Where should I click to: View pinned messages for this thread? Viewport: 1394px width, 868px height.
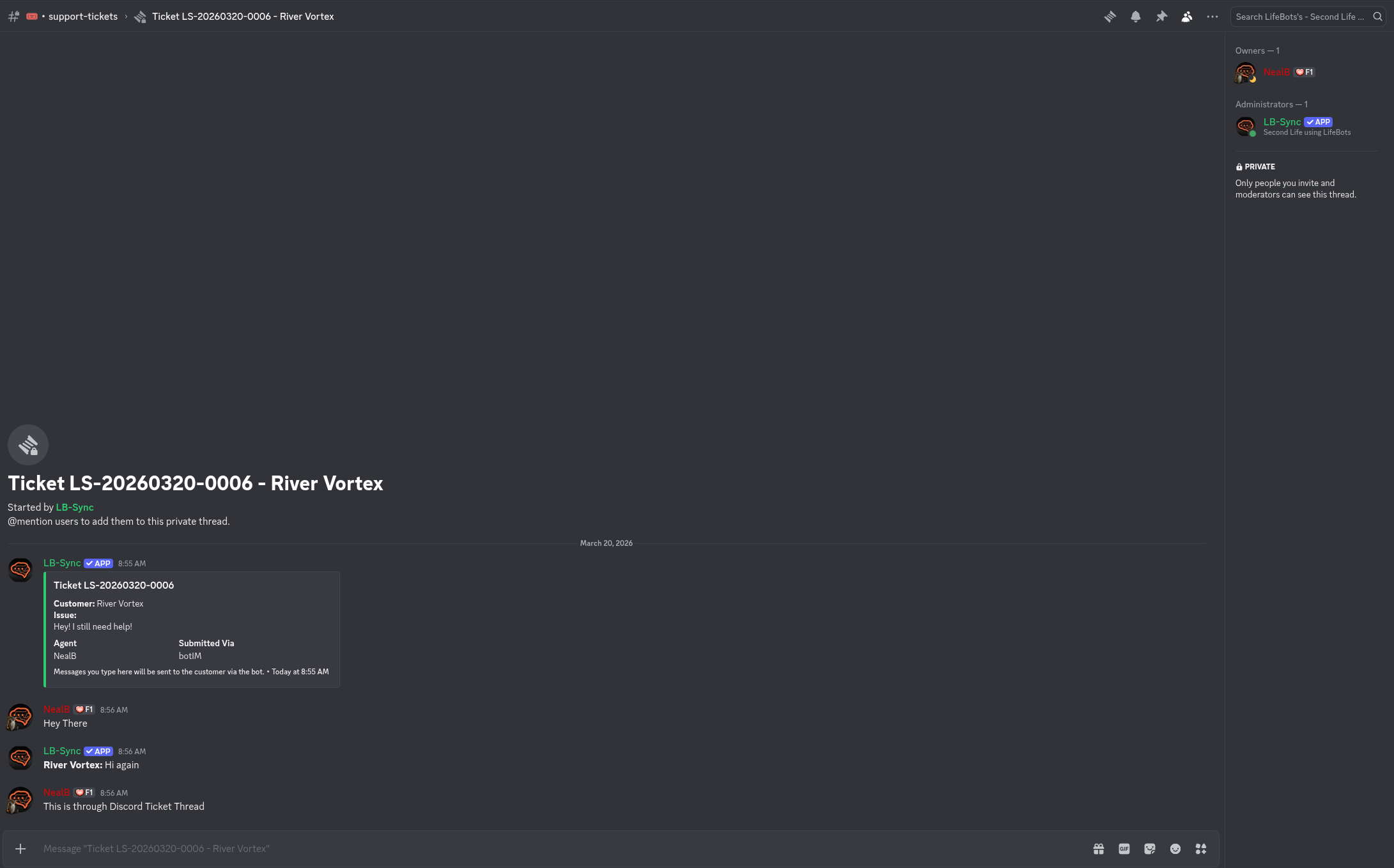click(x=1161, y=16)
